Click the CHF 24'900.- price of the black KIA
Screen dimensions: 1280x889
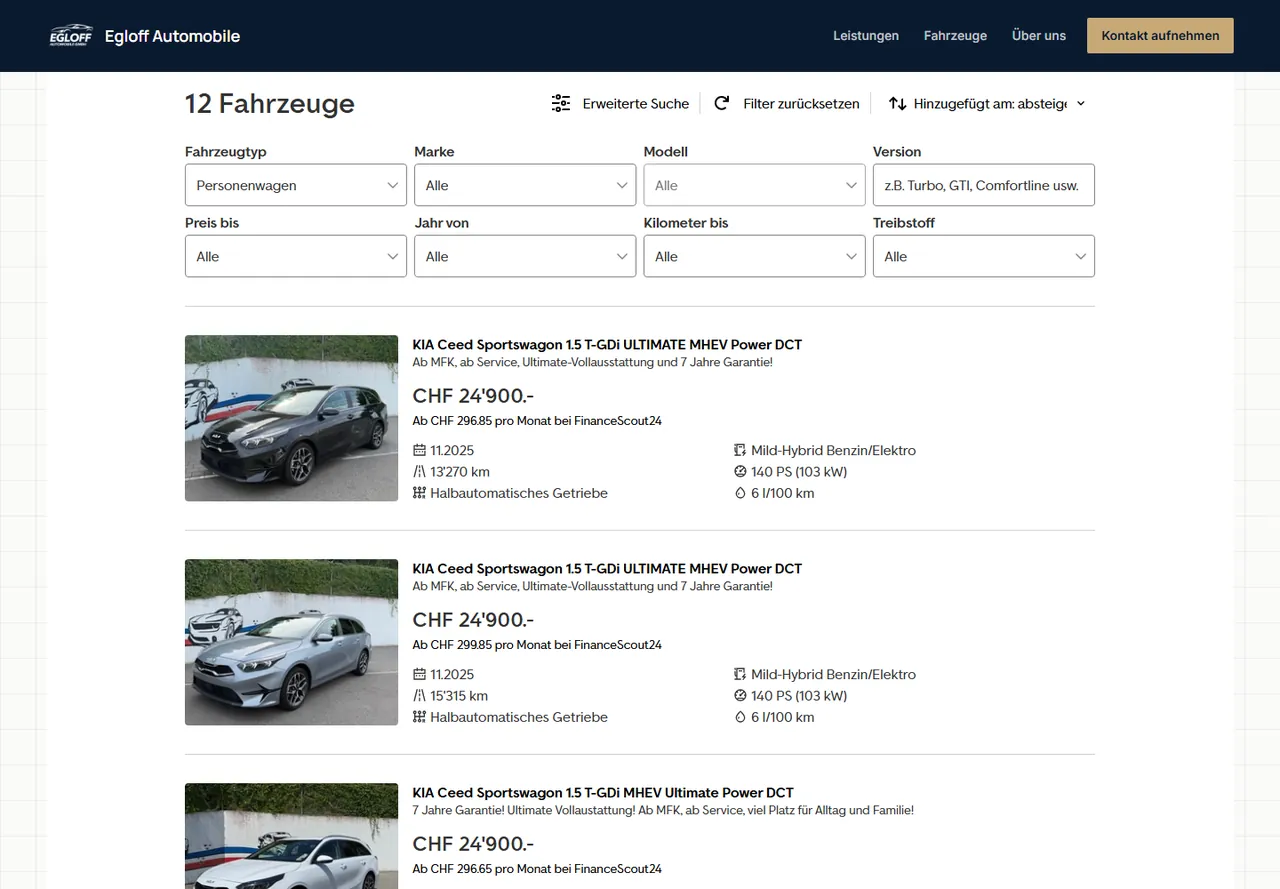point(473,396)
